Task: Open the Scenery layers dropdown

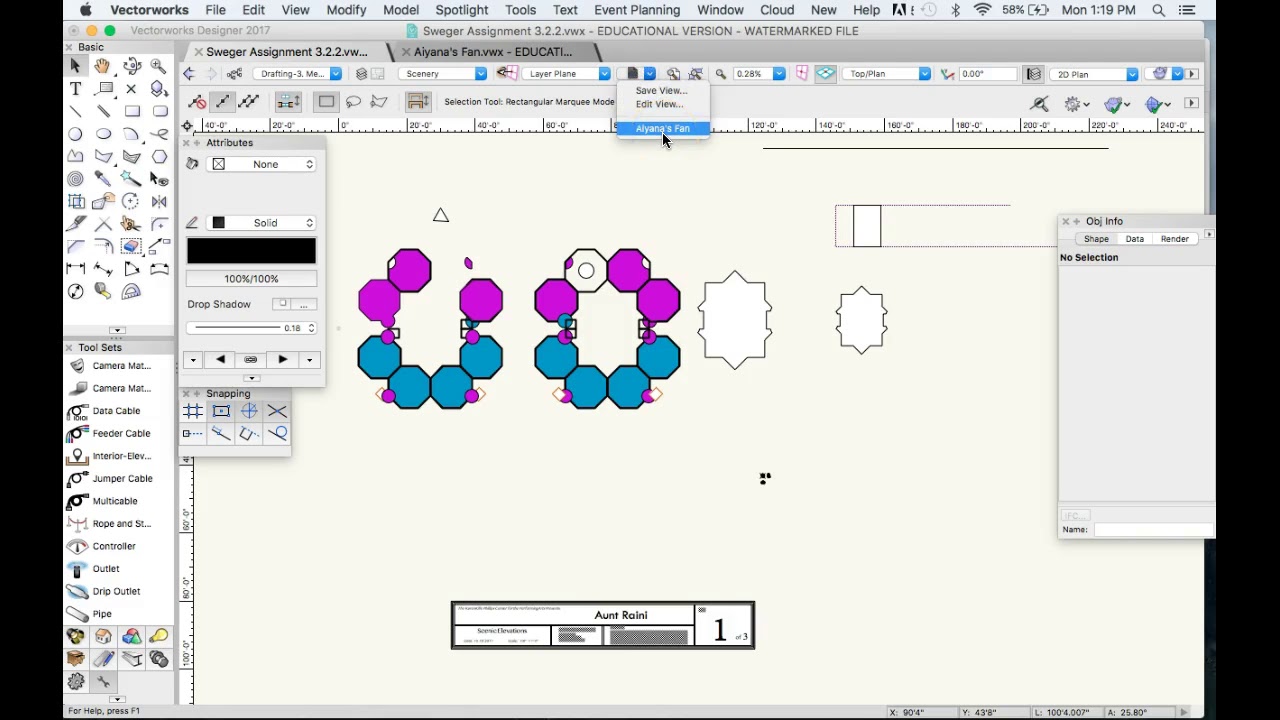Action: click(x=442, y=74)
